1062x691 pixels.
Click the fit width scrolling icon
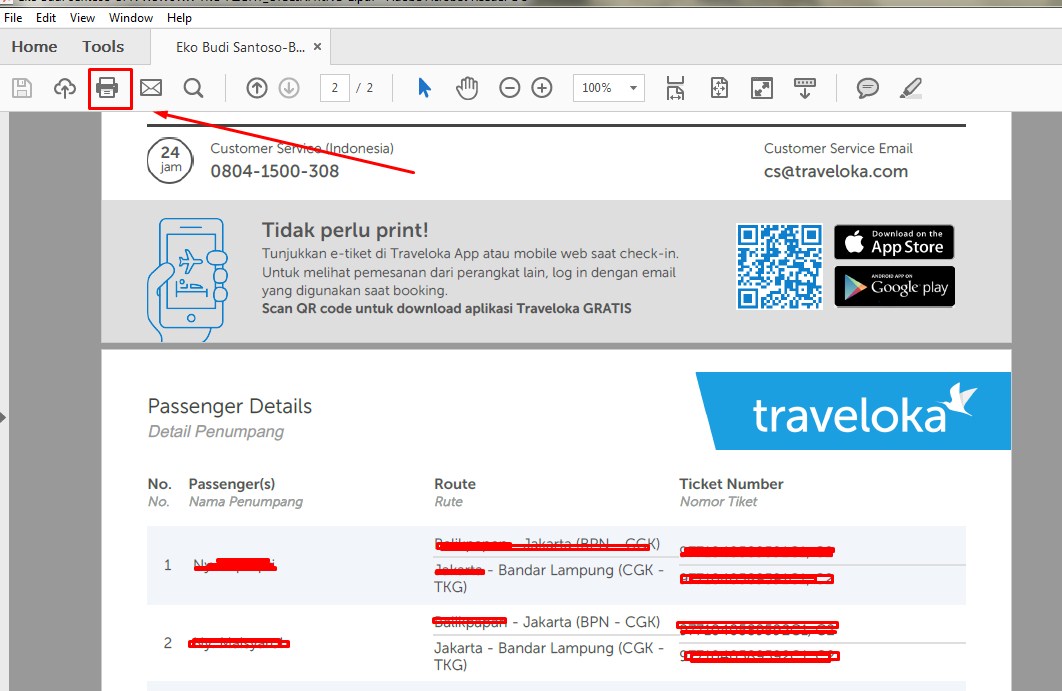click(675, 88)
